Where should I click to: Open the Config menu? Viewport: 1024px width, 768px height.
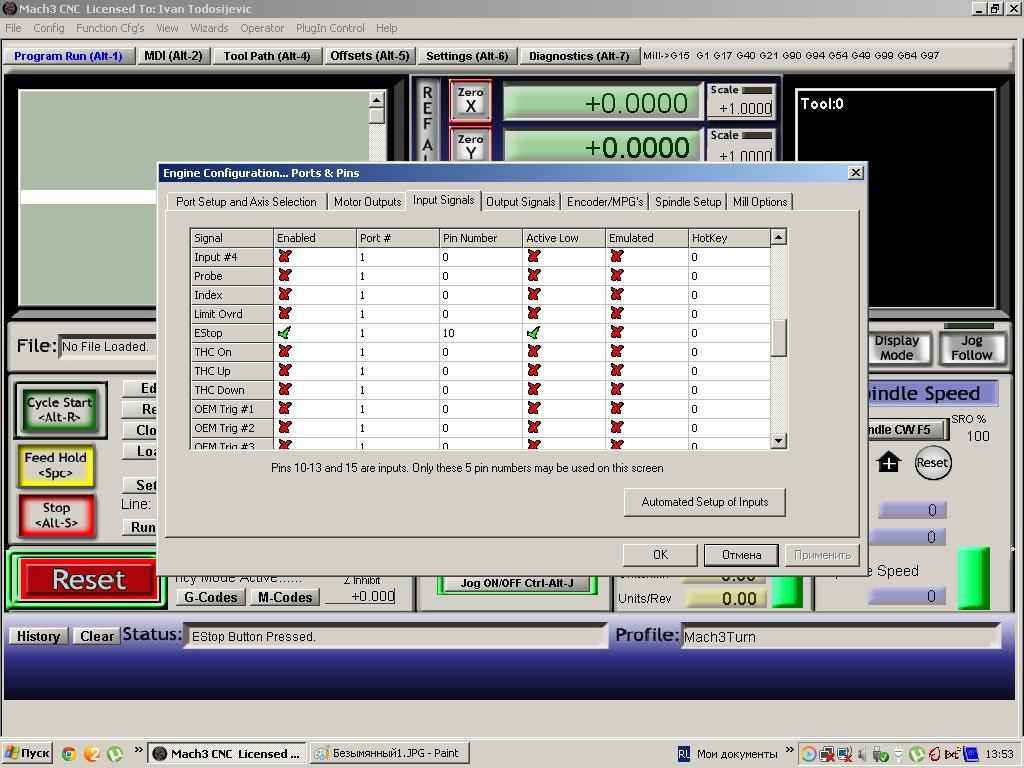[x=49, y=28]
